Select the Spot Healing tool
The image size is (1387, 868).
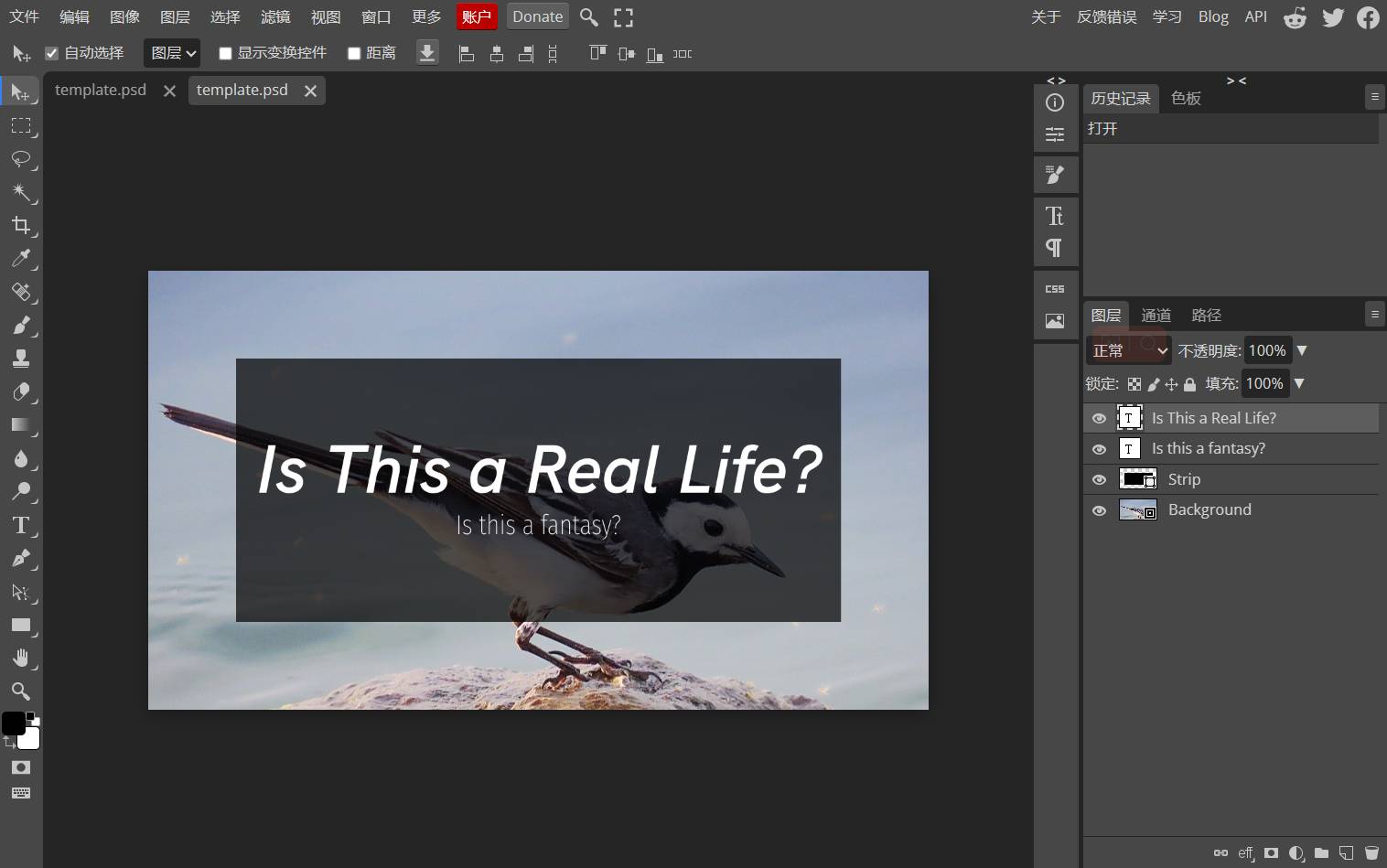pyautogui.click(x=20, y=292)
